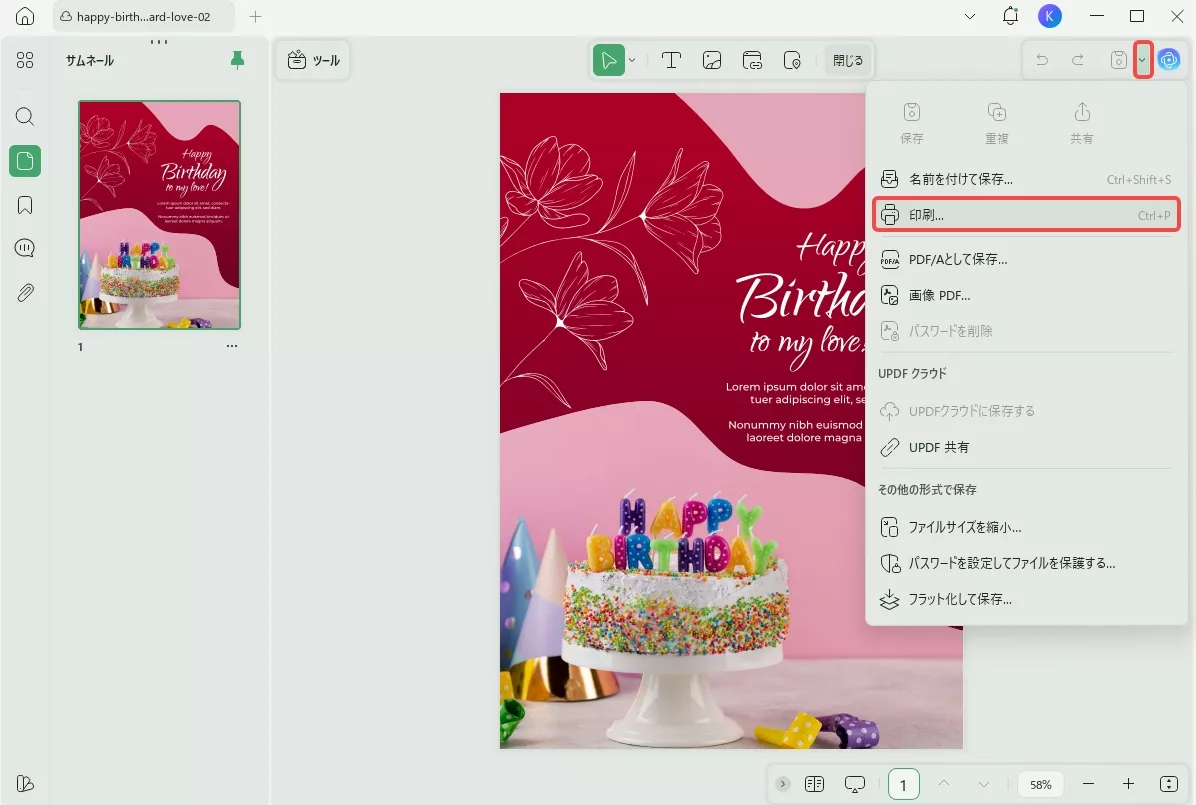Select the image edit tool
This screenshot has height=805, width=1196.
(x=712, y=60)
